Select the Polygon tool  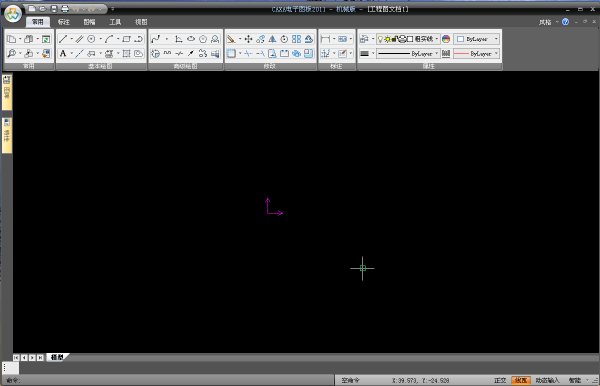203,39
